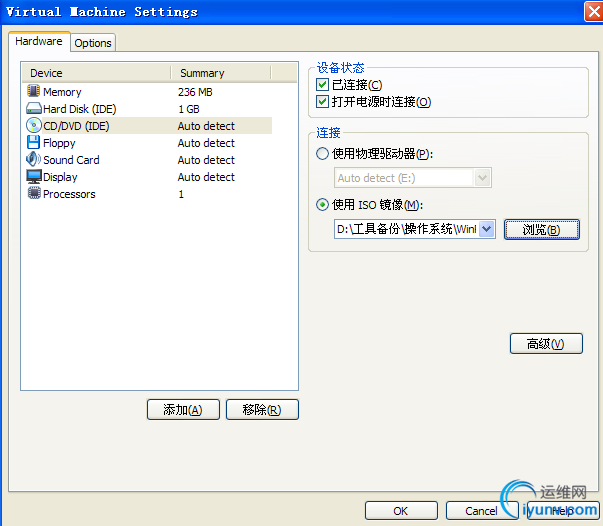
Task: Click Auto detect summary for Sound Card
Action: click(206, 160)
